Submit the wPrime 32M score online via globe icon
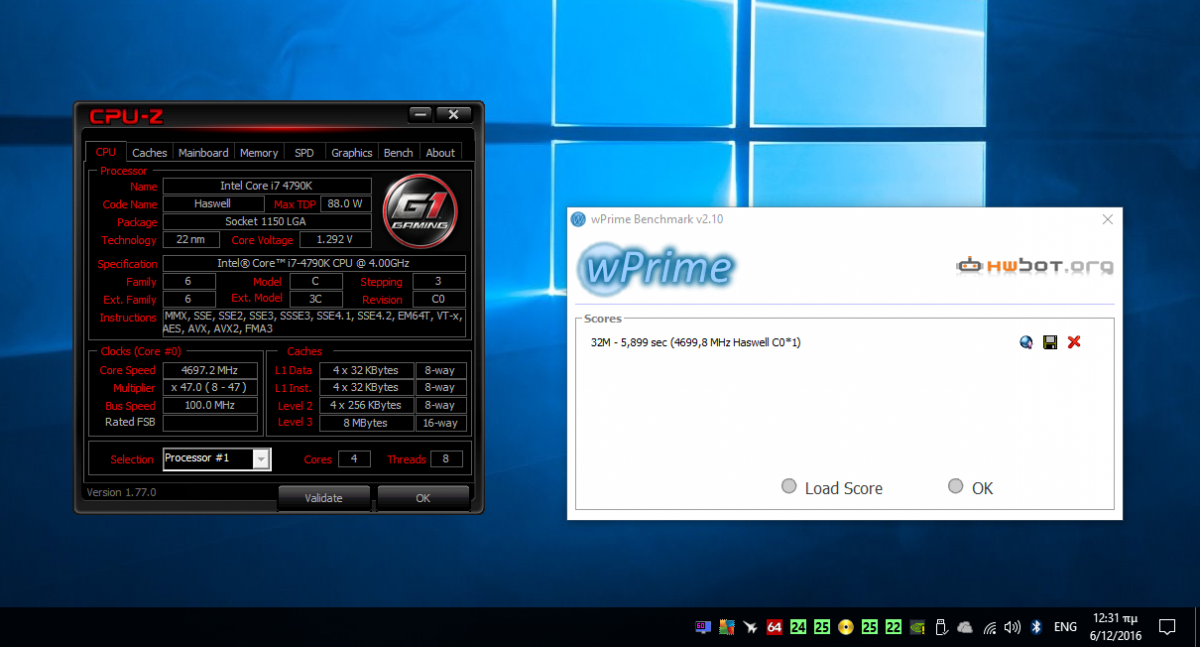The width and height of the screenshot is (1200, 647). (x=1026, y=342)
